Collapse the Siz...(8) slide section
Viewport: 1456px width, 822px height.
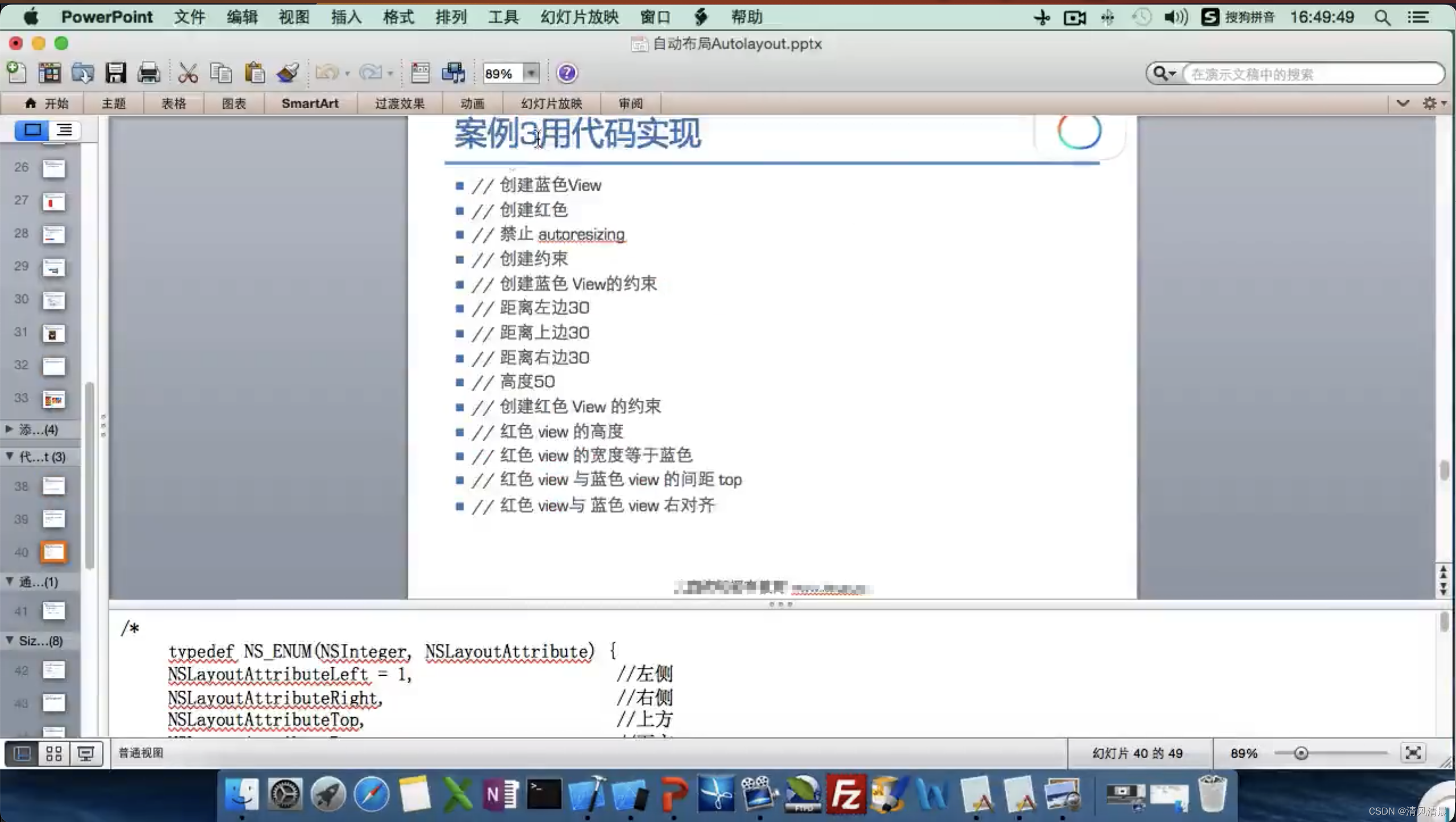point(9,640)
